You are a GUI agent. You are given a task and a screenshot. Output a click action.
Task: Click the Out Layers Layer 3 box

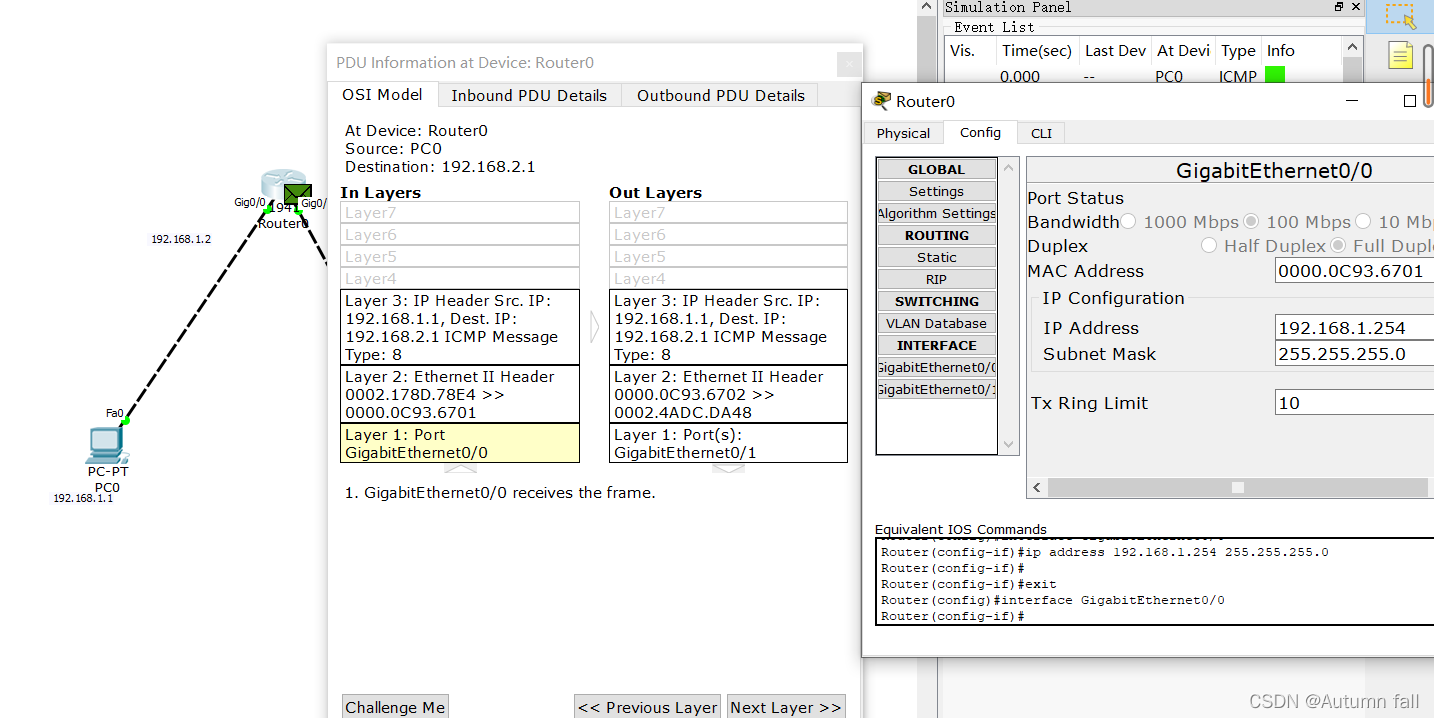pyautogui.click(x=728, y=327)
